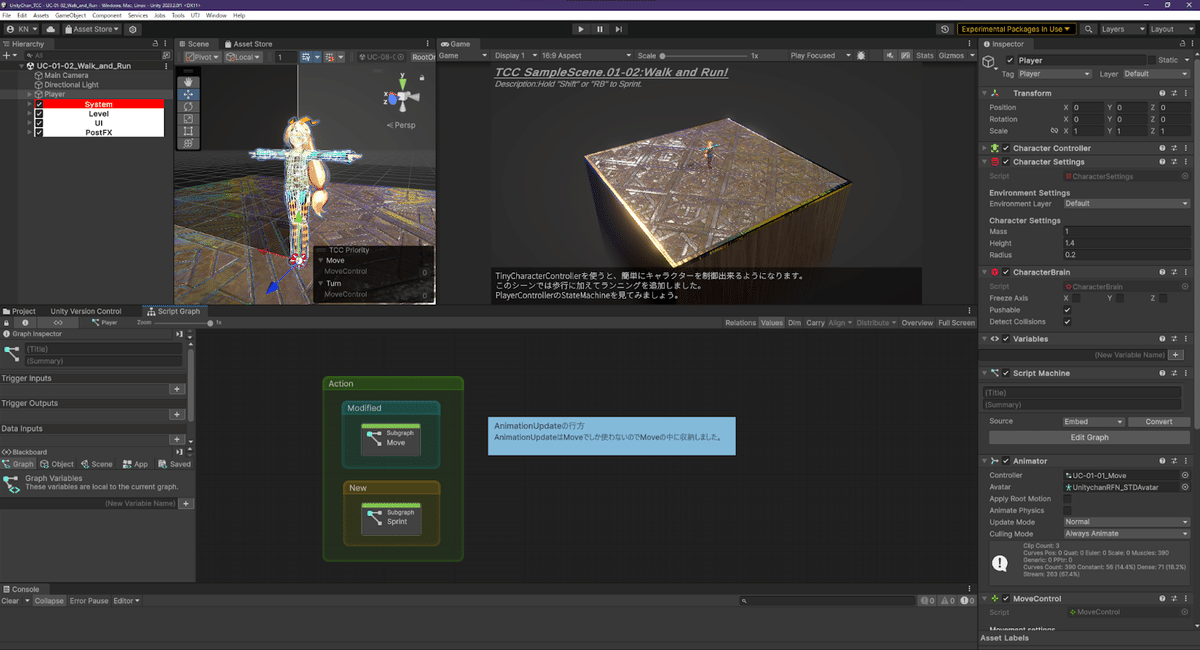This screenshot has width=1200, height=650.
Task: Open the Culling Mode dropdown
Action: click(1127, 534)
